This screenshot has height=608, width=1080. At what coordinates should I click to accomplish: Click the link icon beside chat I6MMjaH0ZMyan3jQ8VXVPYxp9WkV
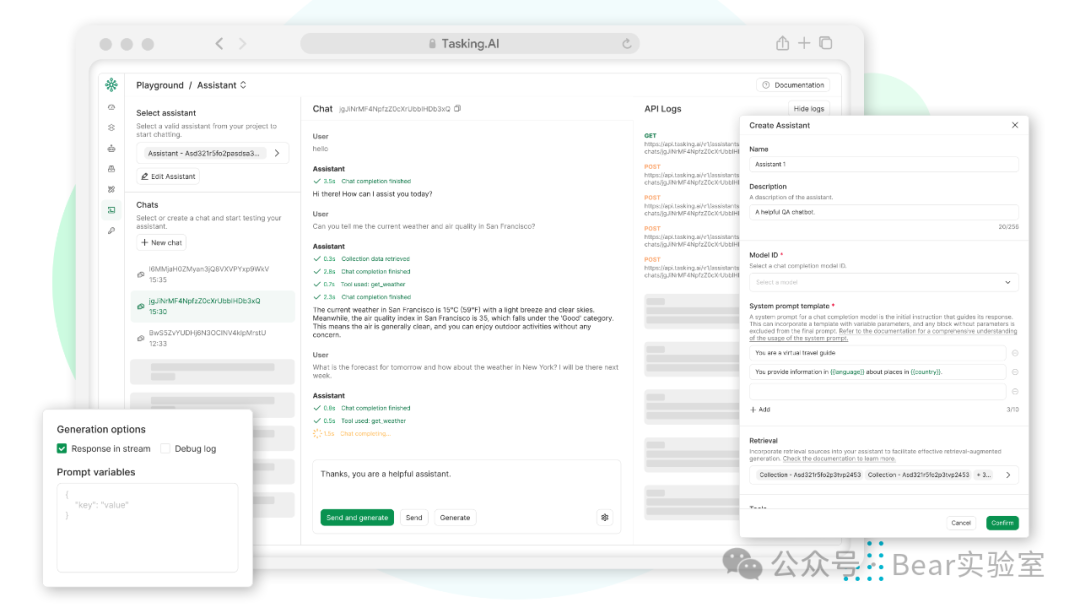click(x=141, y=274)
